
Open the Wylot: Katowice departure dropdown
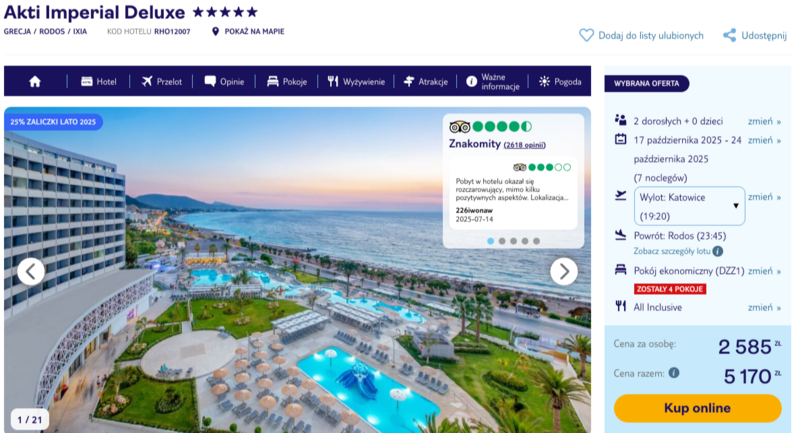689,206
